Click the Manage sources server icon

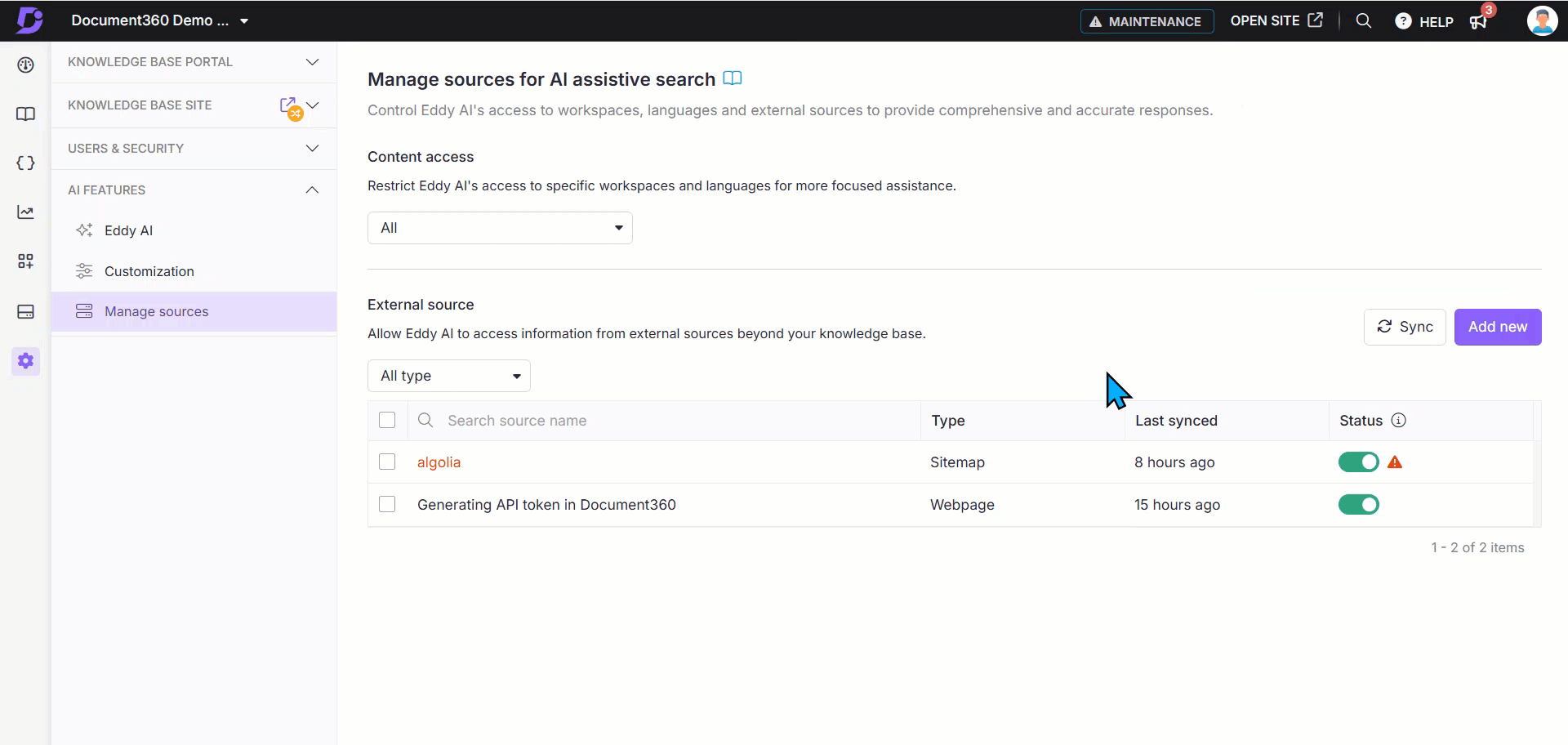tap(84, 311)
